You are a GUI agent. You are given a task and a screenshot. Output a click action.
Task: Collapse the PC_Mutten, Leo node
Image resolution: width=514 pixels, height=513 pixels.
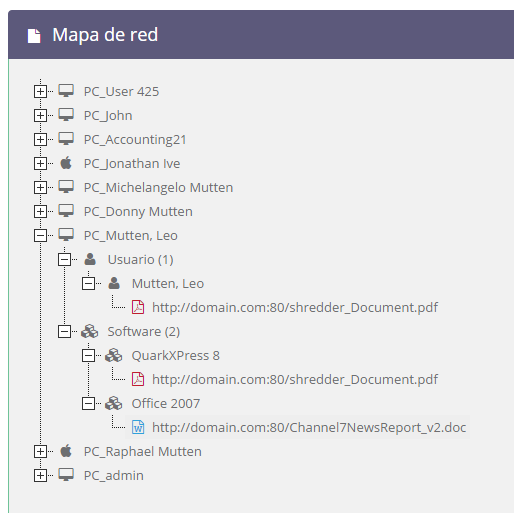coord(40,235)
